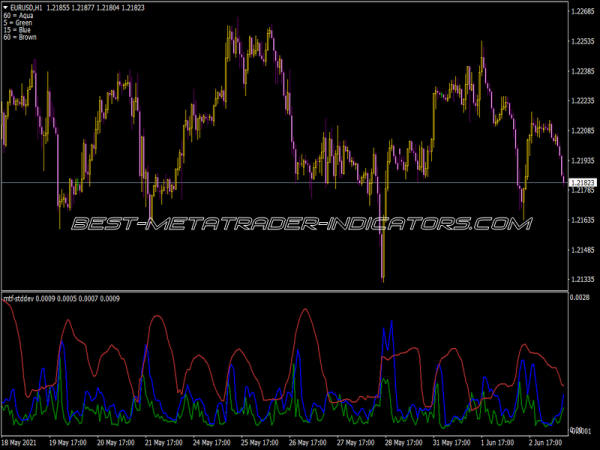This screenshot has width=600, height=450.
Task: Click the 24 May 17:00 time label
Action: pyautogui.click(x=212, y=441)
